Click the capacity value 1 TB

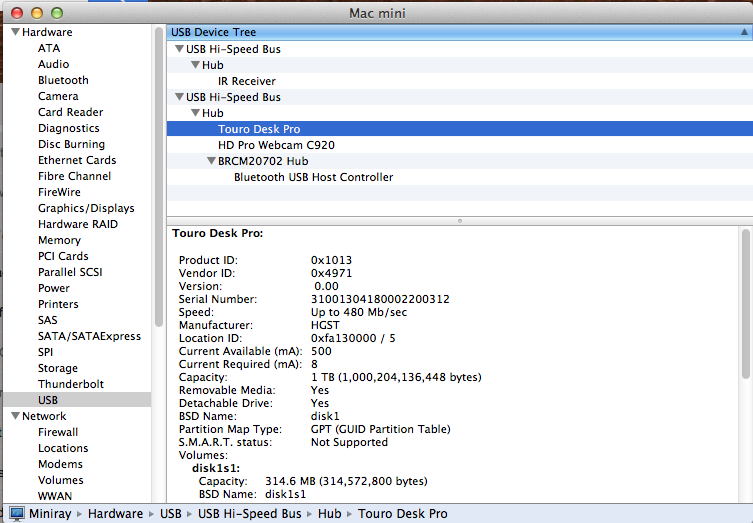pyautogui.click(x=396, y=377)
